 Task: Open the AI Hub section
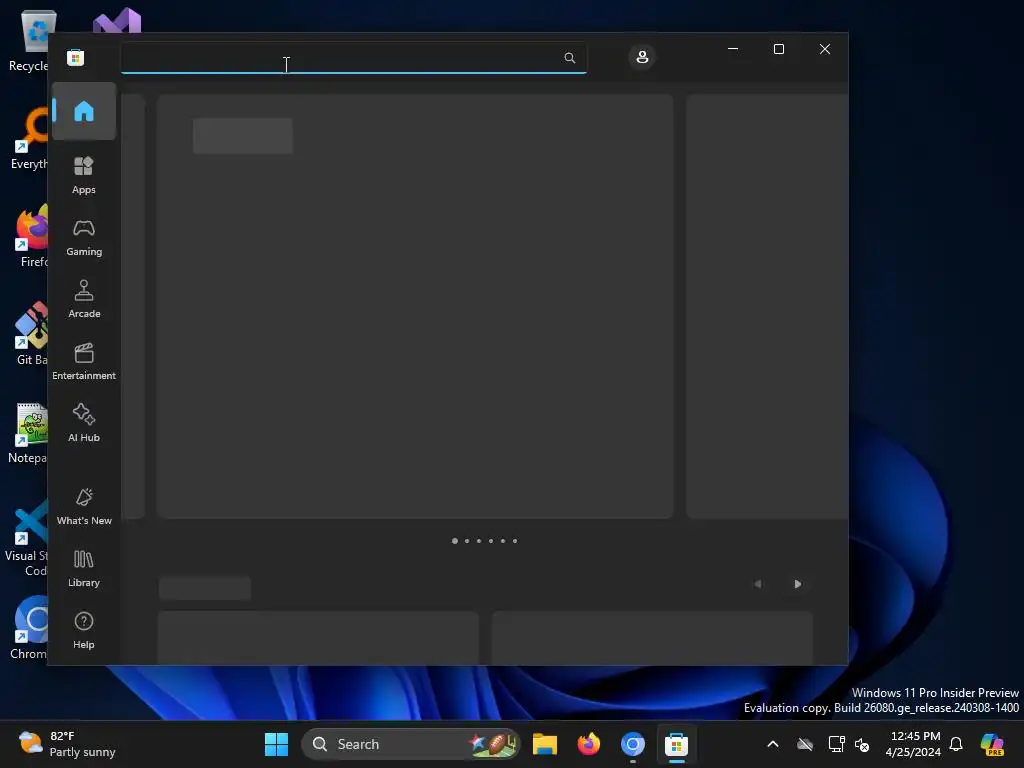(84, 423)
